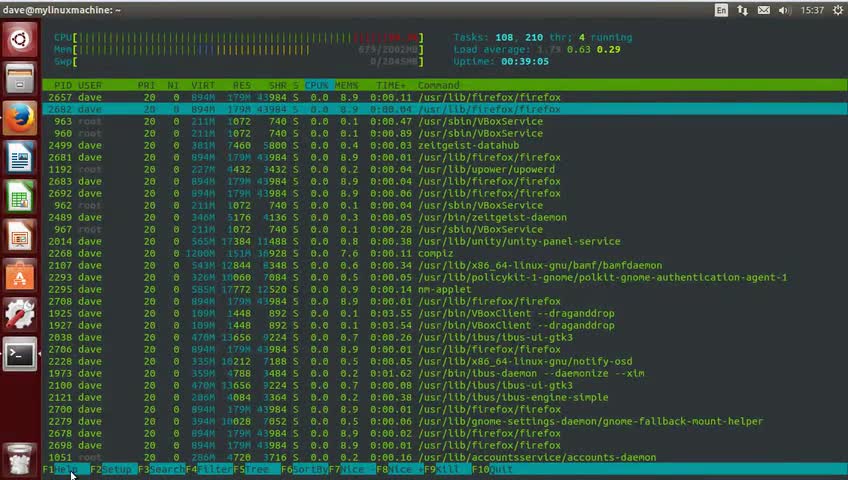The height and width of the screenshot is (480, 848).
Task: Select process row PID 1192 upowerd
Action: (445, 169)
